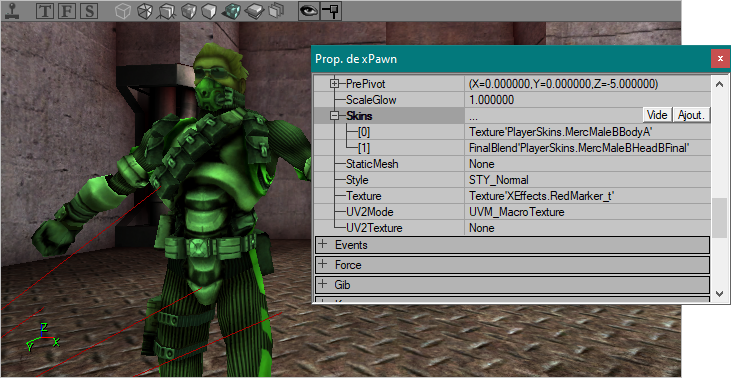Screen dimensions: 731x378
Task: Select the stacked translucent sheets view icon
Action: 276,11
